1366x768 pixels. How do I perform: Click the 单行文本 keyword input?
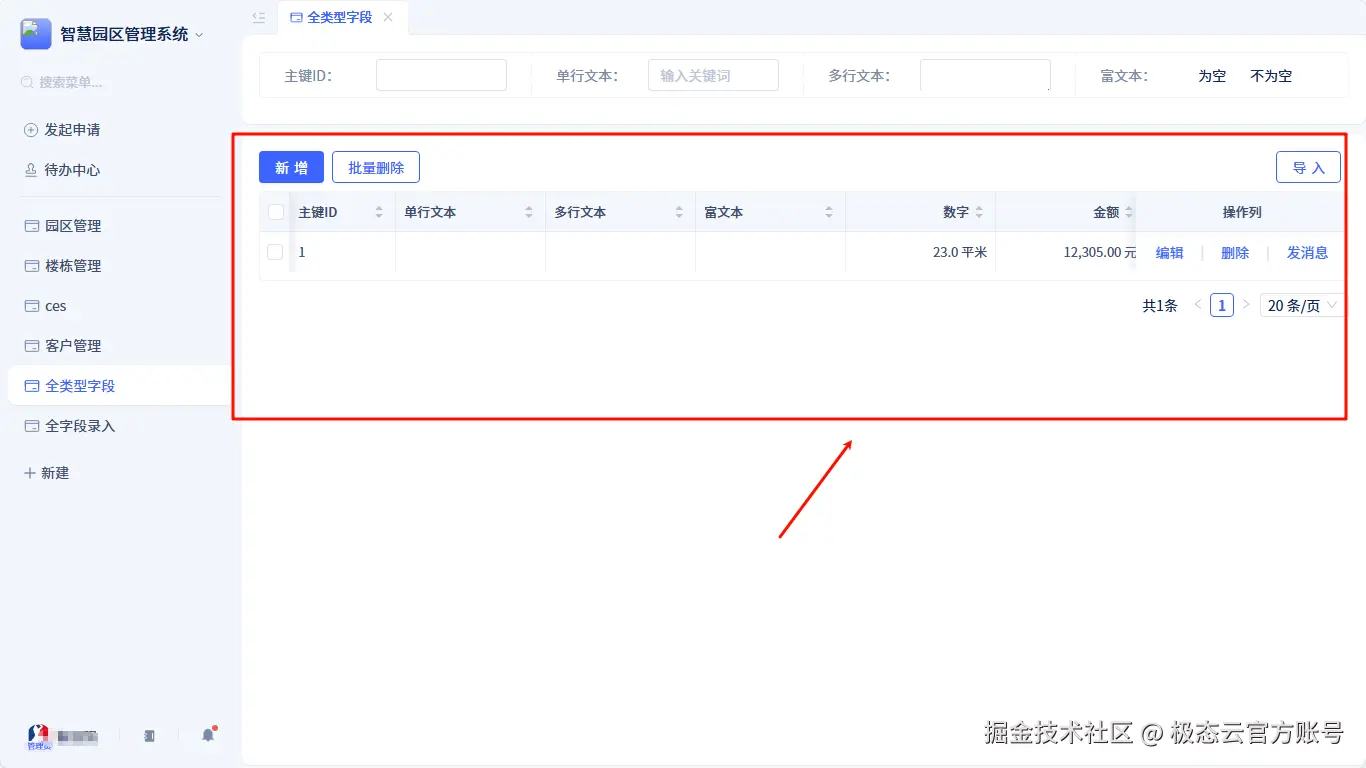point(713,75)
